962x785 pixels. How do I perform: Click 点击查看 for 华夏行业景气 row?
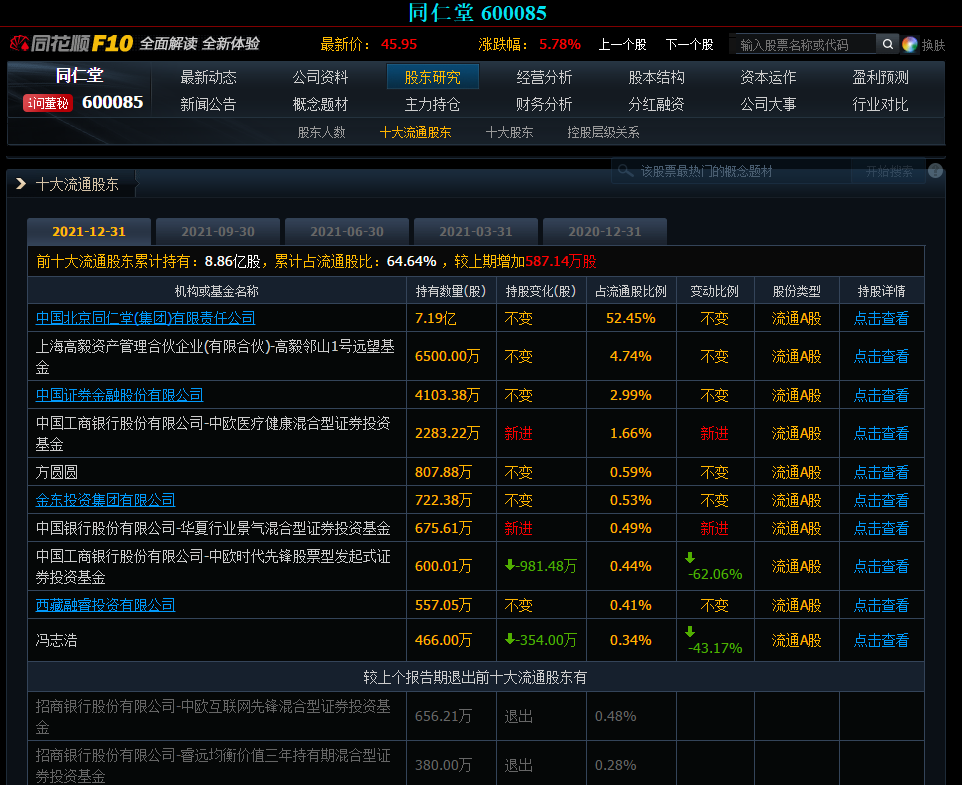pyautogui.click(x=881, y=528)
